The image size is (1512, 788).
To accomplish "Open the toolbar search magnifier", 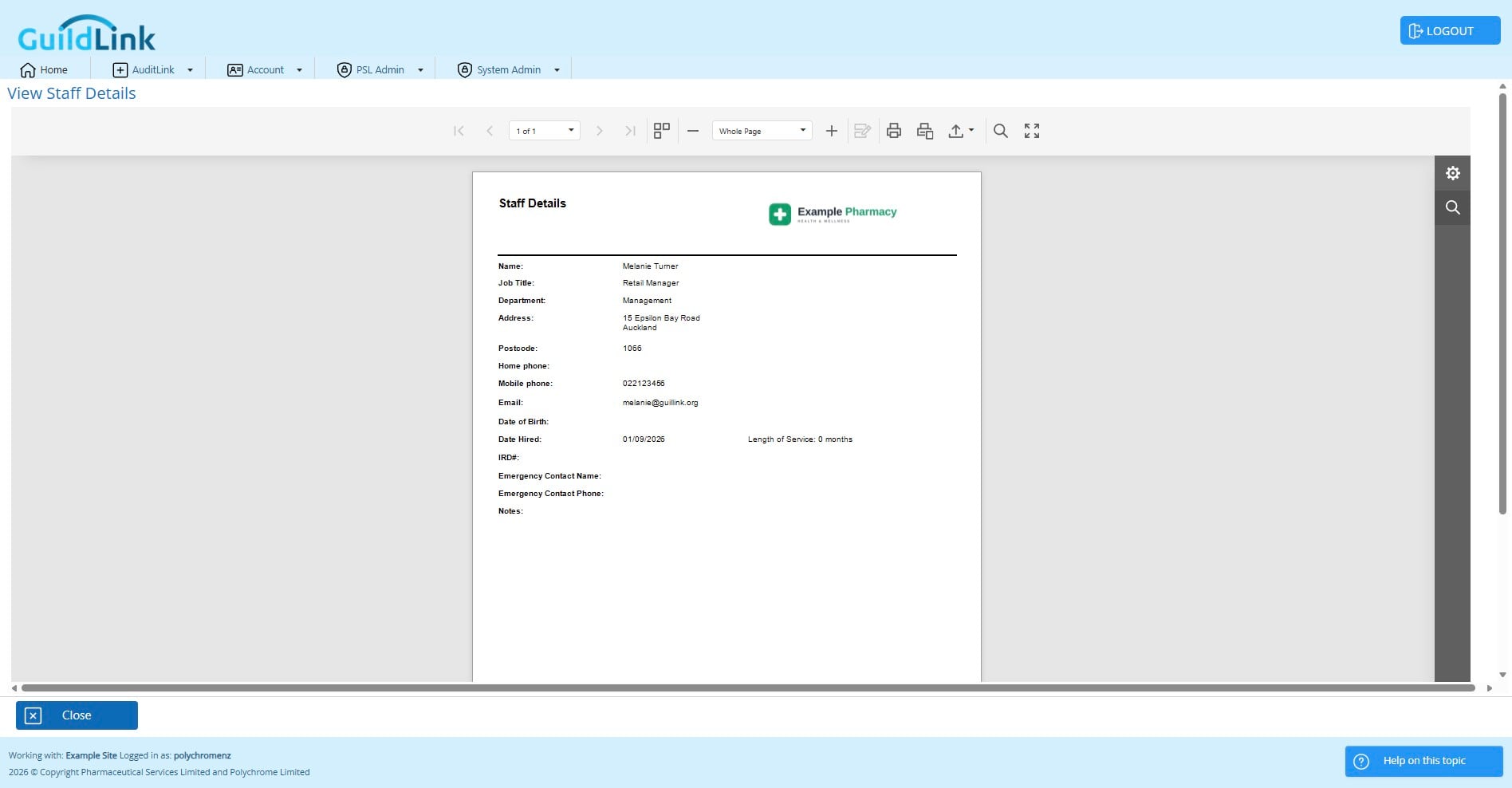I will [x=1001, y=131].
